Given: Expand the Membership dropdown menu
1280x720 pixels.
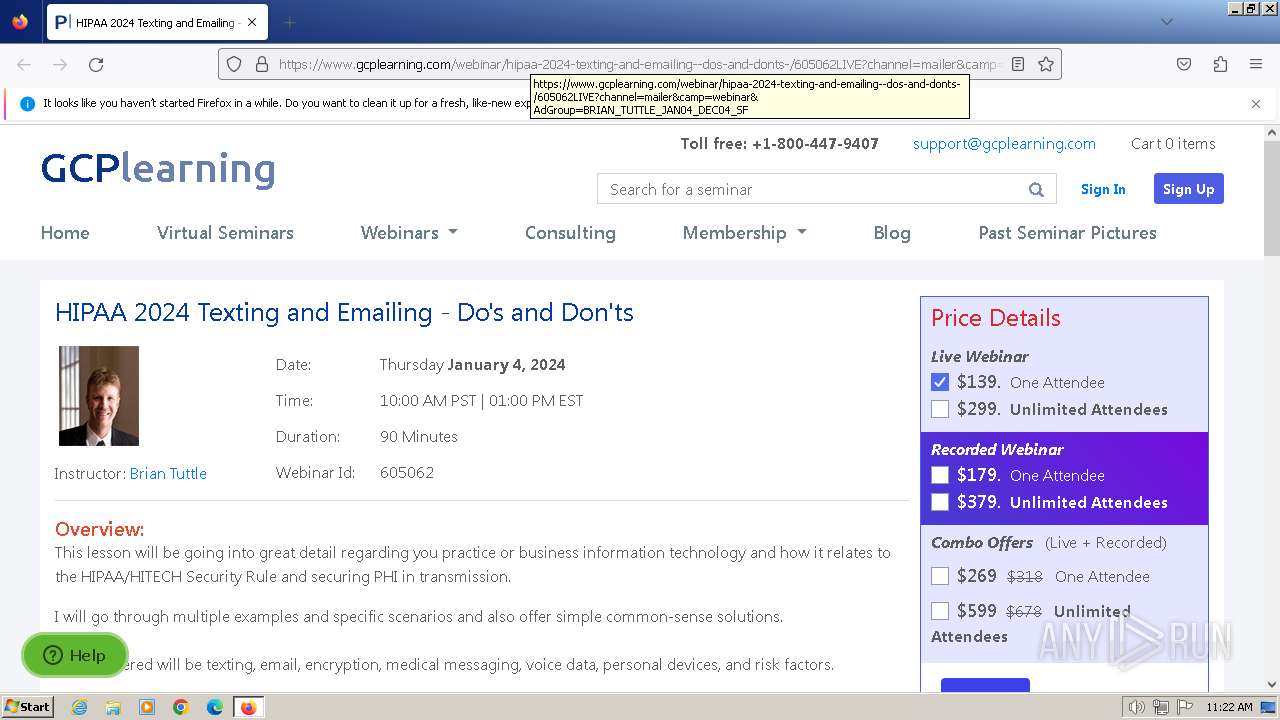Looking at the screenshot, I should 744,232.
